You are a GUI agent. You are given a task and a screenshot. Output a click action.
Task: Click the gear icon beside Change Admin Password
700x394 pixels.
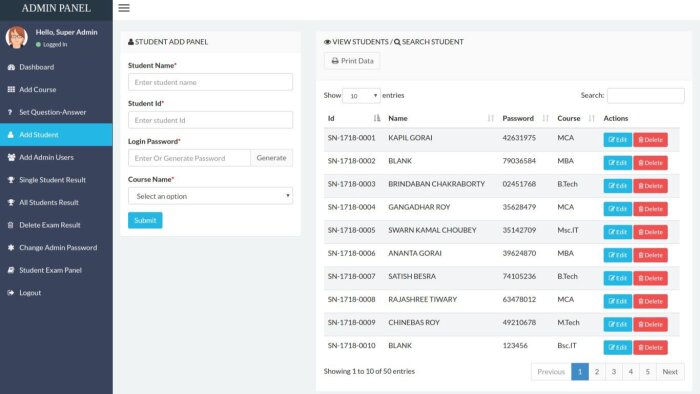click(11, 247)
